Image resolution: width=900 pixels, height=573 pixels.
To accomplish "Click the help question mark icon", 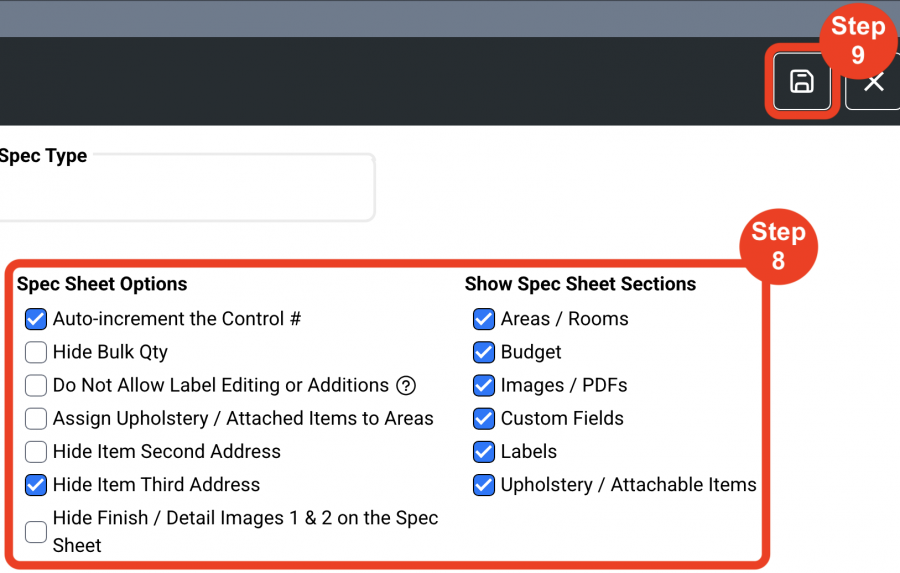I will pos(406,385).
